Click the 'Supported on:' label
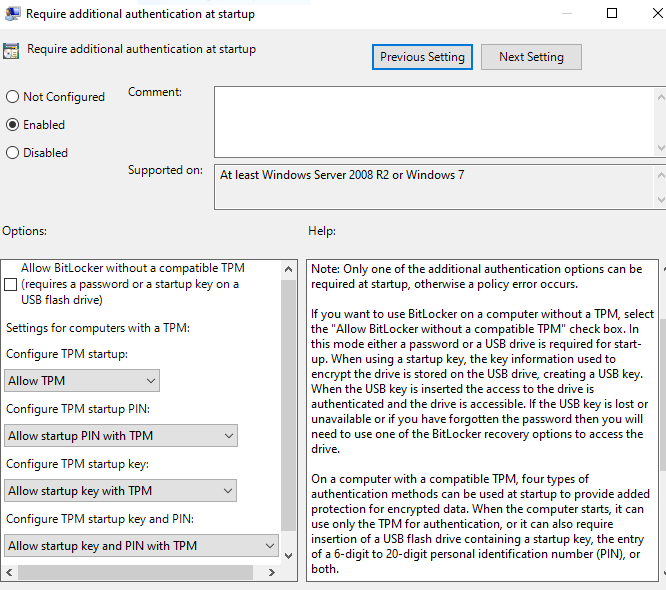 click(165, 170)
